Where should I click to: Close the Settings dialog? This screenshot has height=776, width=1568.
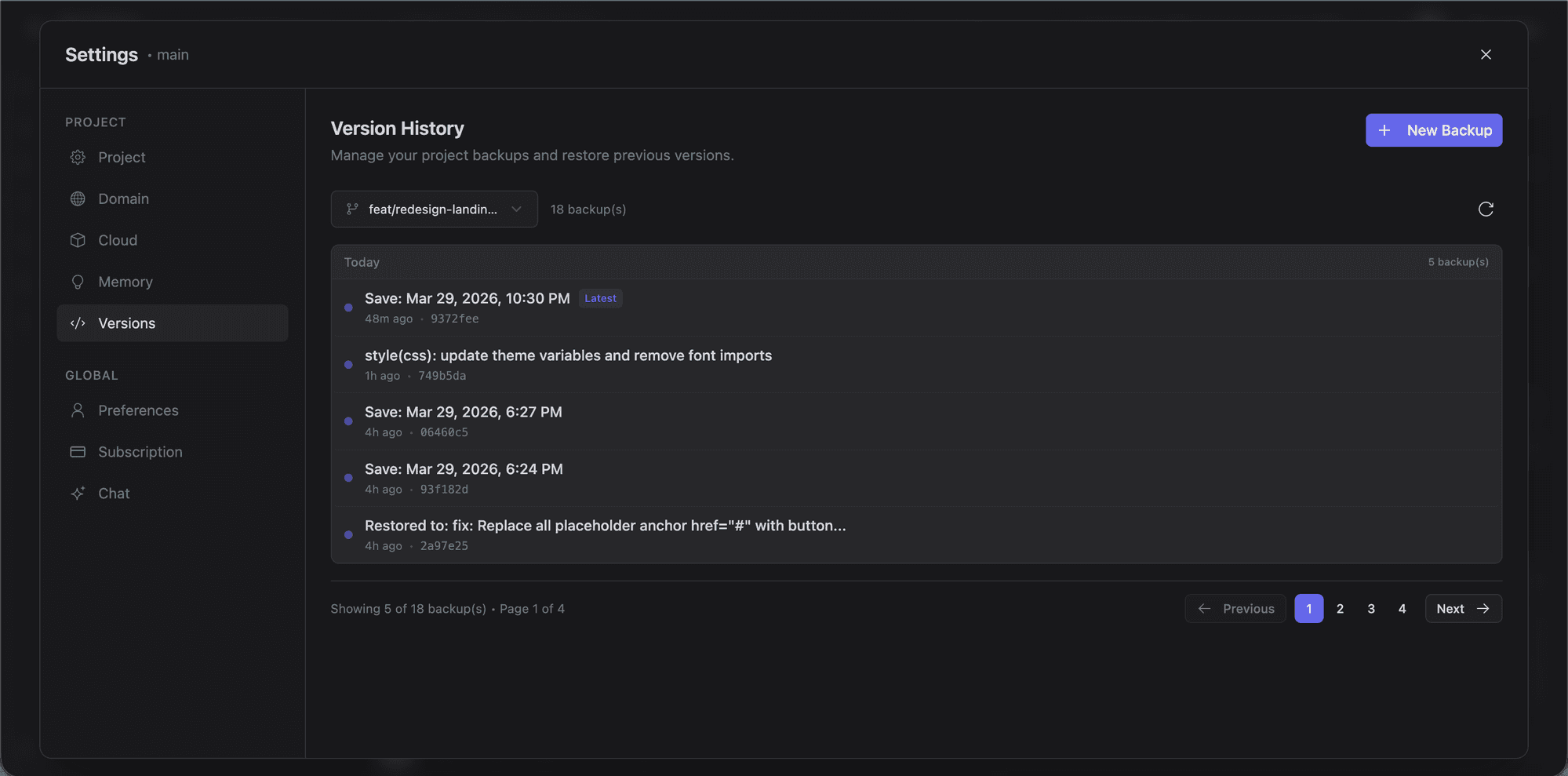[x=1486, y=54]
